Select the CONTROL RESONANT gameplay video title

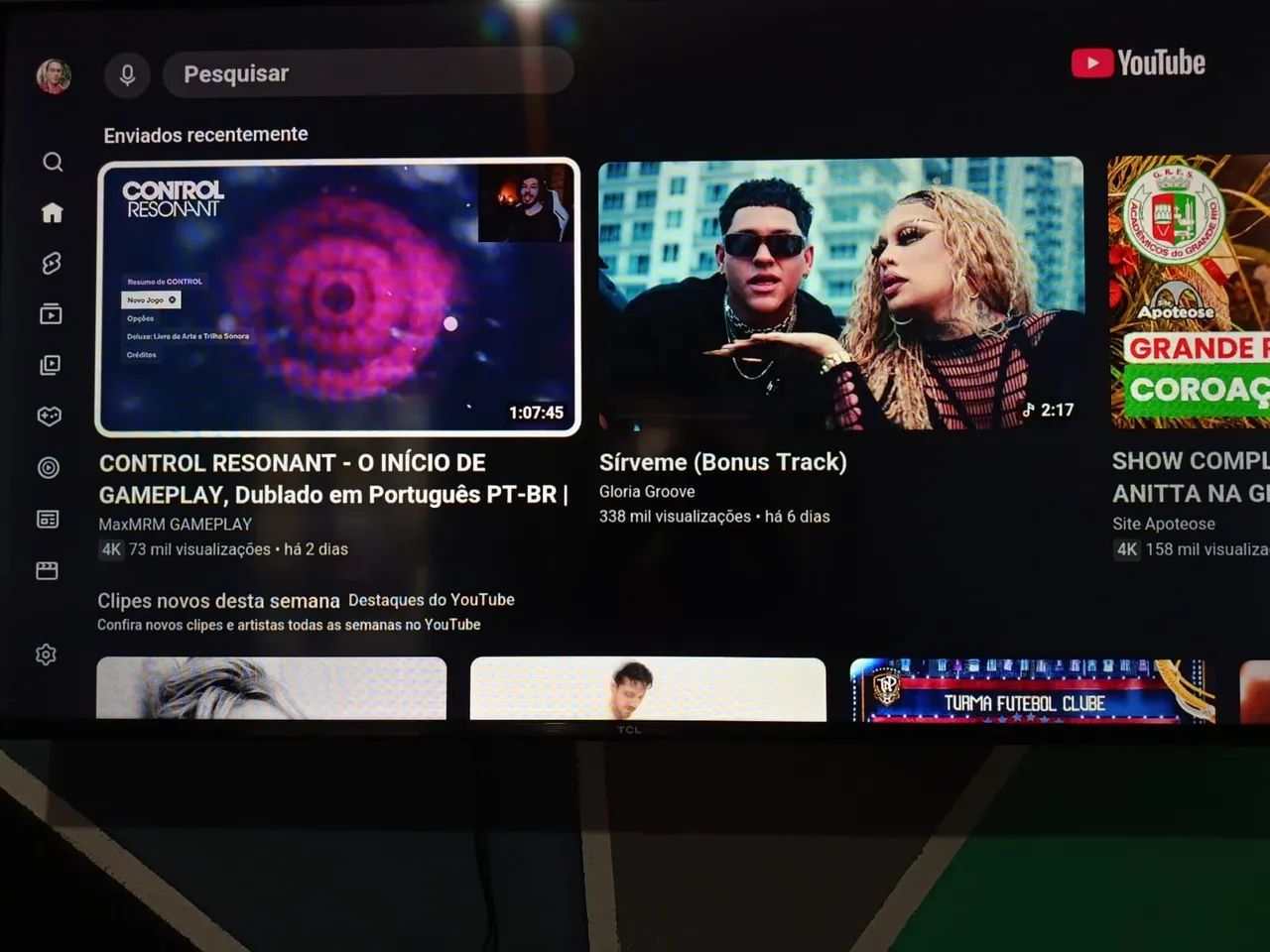click(x=334, y=479)
